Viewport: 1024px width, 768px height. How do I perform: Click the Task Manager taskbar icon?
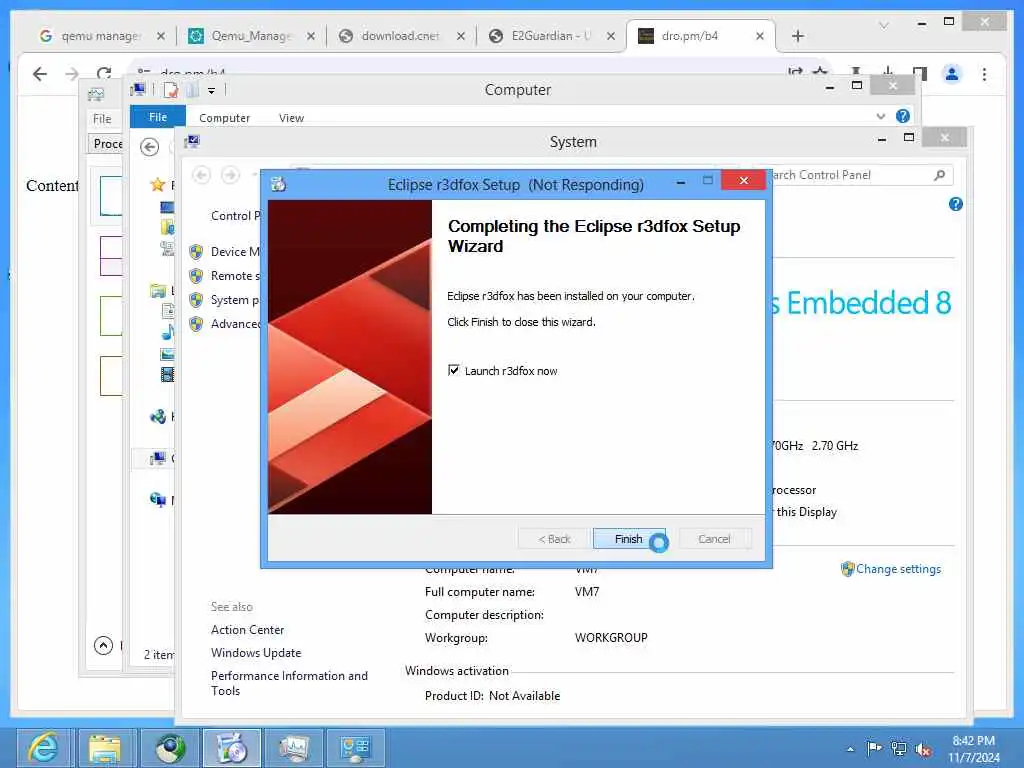click(294, 747)
